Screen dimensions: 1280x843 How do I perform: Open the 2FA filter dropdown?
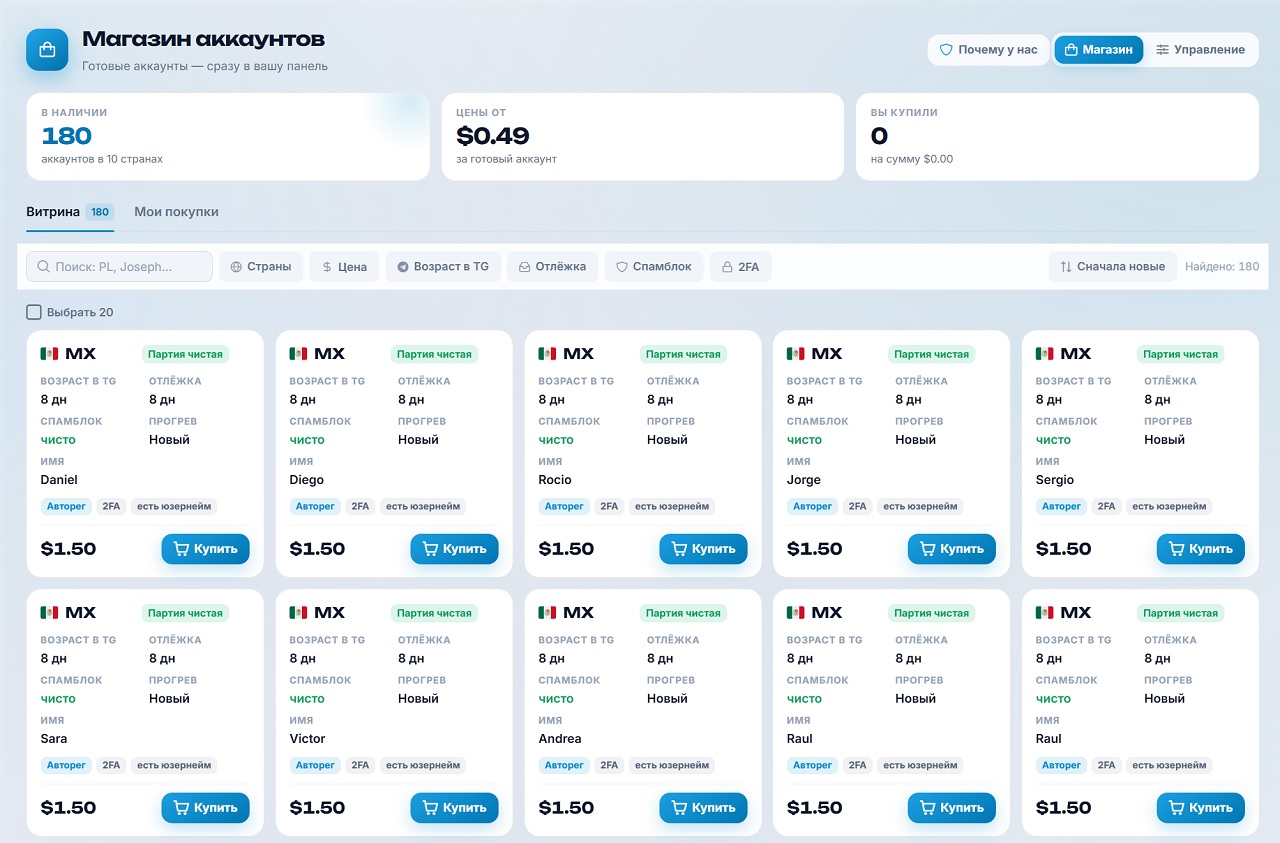(x=741, y=267)
